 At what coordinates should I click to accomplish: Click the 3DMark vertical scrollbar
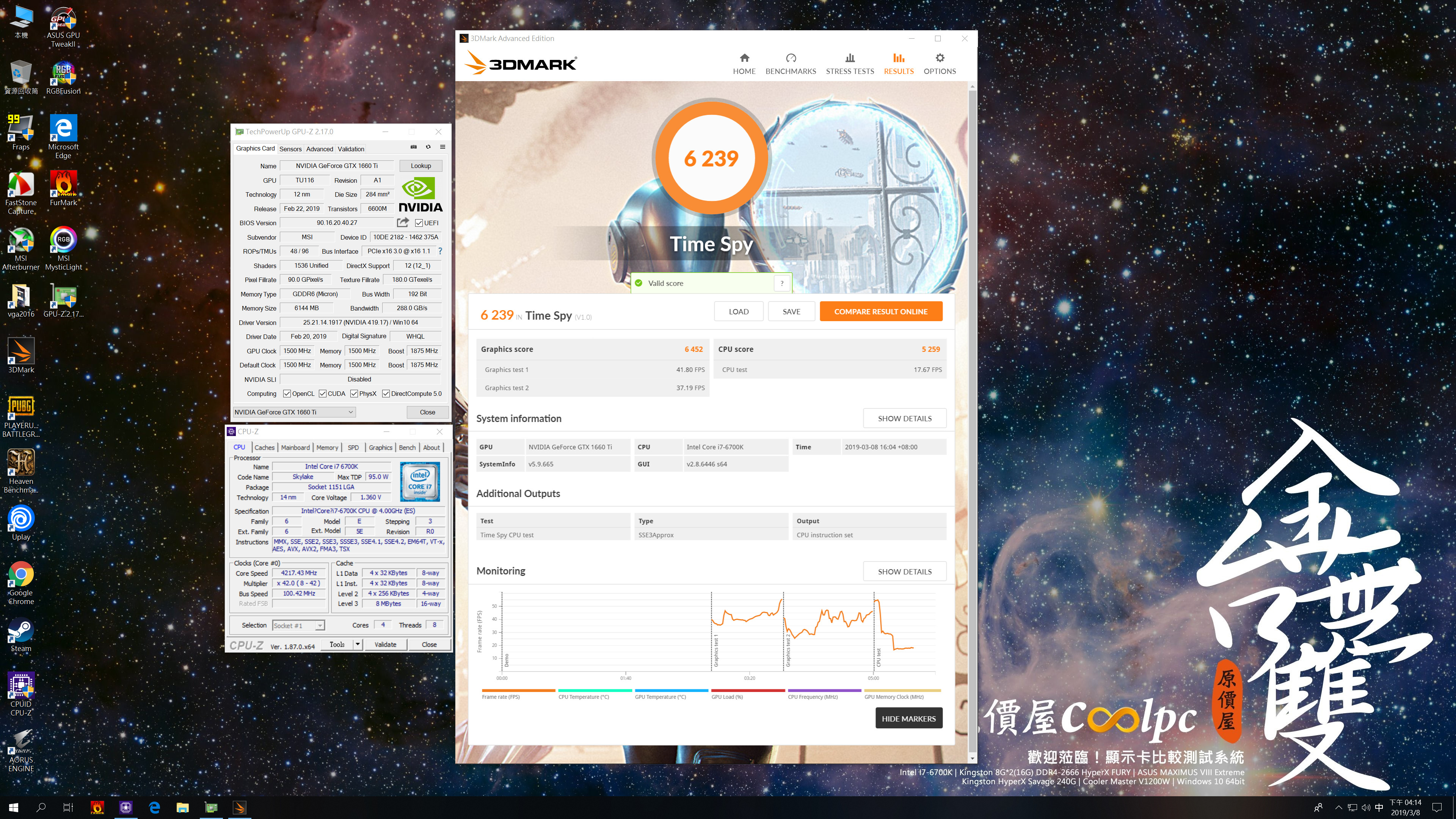[972, 421]
